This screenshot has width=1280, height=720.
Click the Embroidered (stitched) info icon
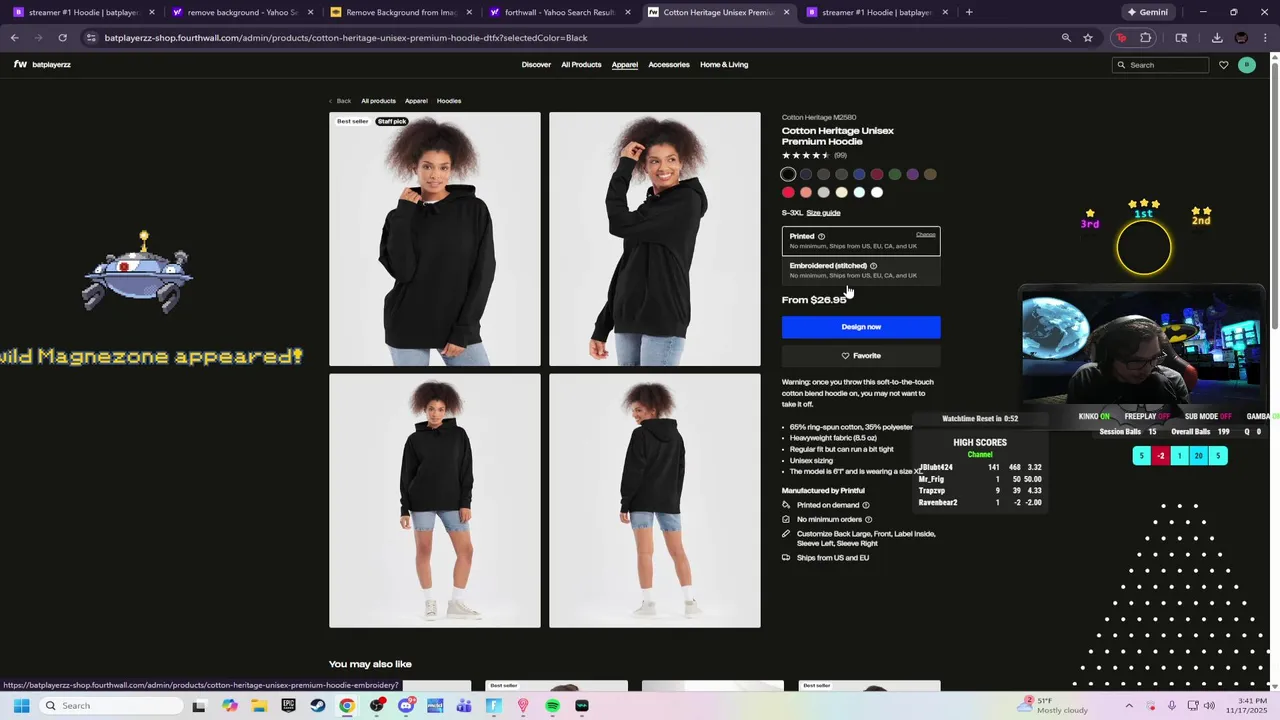tap(873, 266)
